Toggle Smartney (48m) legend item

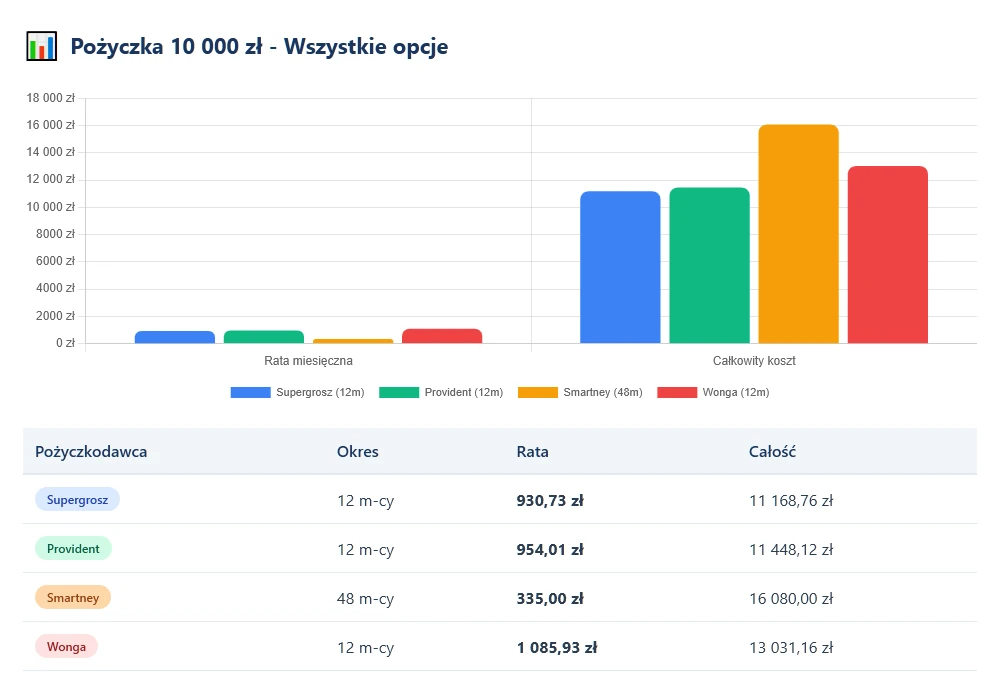[x=580, y=392]
